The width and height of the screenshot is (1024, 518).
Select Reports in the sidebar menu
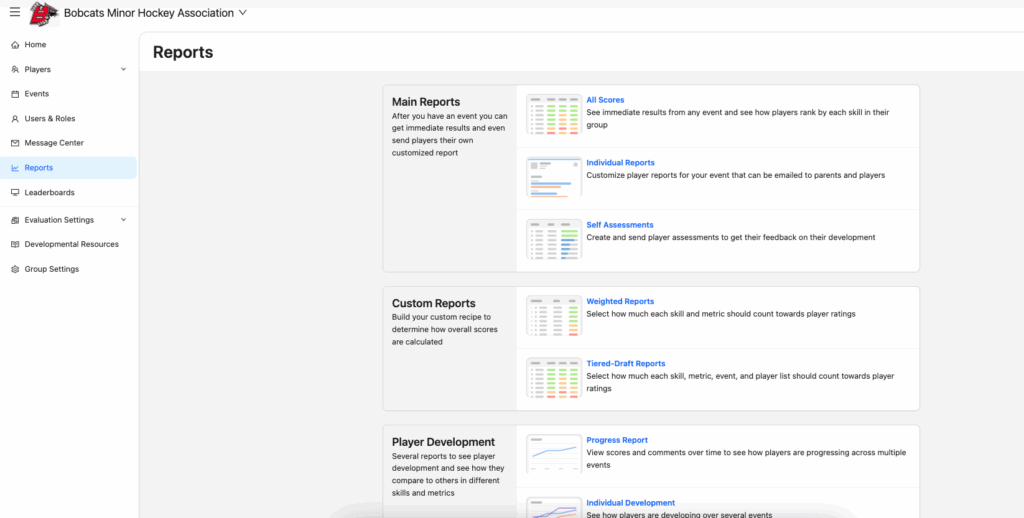click(x=39, y=168)
